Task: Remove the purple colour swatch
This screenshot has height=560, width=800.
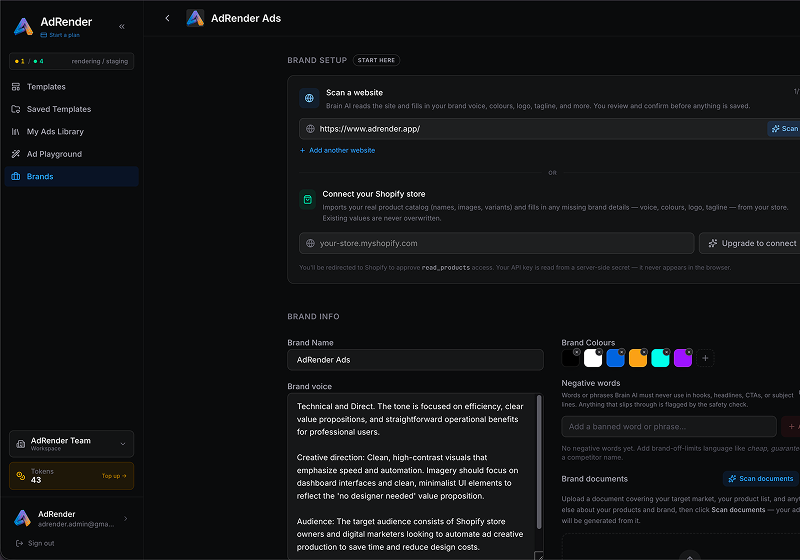Action: click(689, 352)
